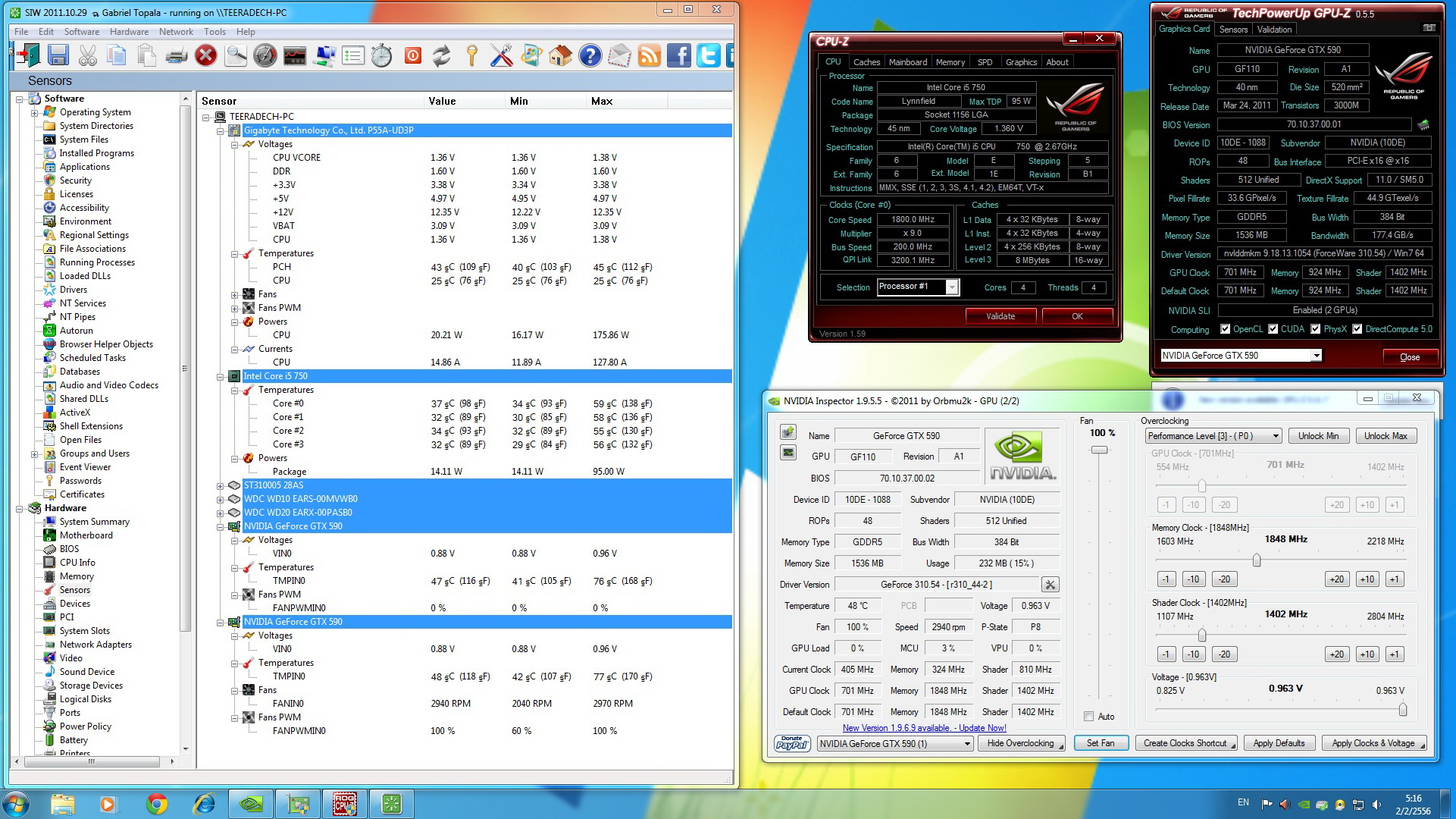Click the tools icon beside Driver Version
The image size is (1456, 819).
(x=1050, y=585)
